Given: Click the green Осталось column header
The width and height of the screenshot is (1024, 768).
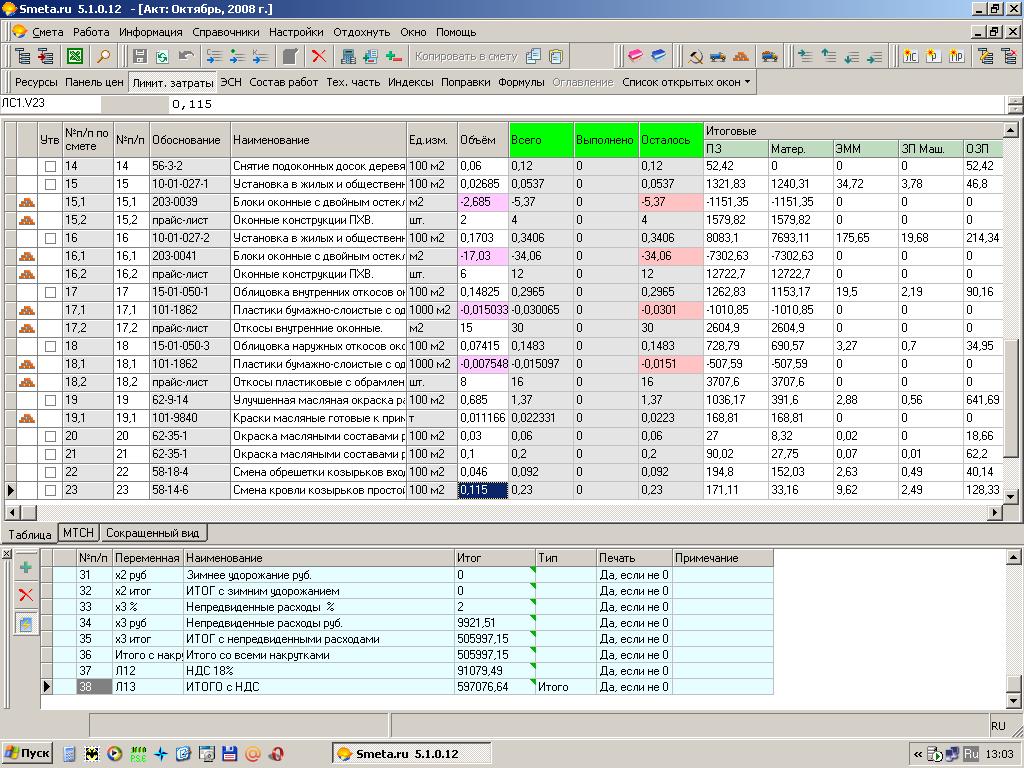Looking at the screenshot, I should click(x=671, y=140).
